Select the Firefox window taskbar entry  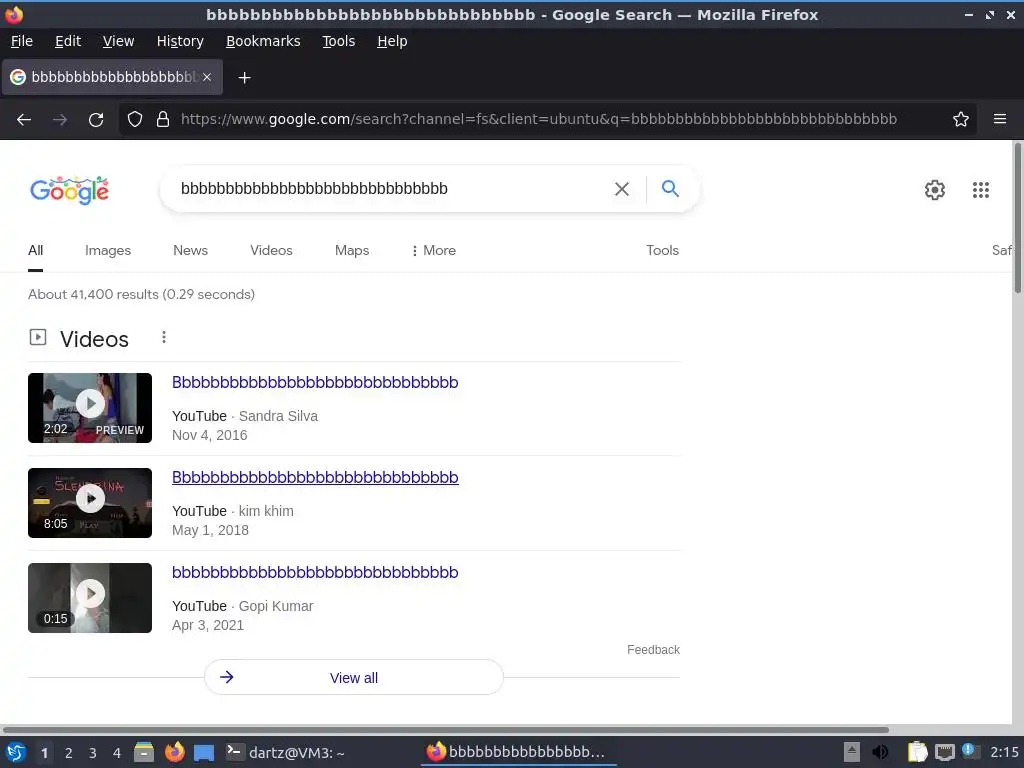point(519,752)
